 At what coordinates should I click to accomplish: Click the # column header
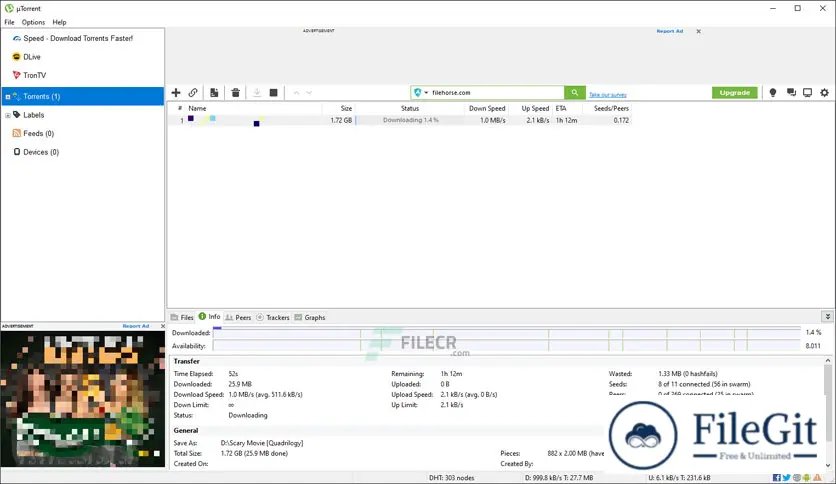(178, 108)
